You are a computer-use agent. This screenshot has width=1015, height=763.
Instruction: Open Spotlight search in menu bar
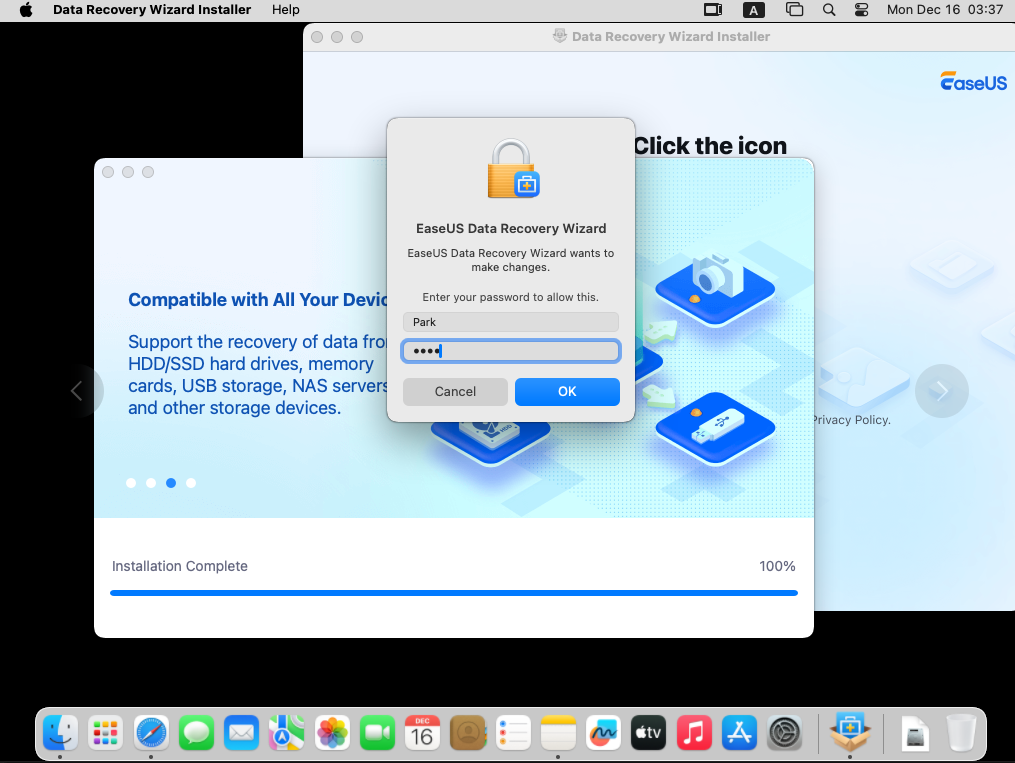click(x=829, y=10)
